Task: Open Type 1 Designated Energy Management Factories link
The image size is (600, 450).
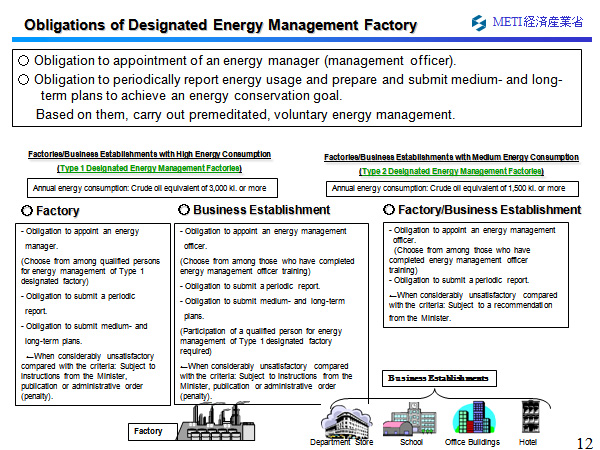Action: click(149, 169)
